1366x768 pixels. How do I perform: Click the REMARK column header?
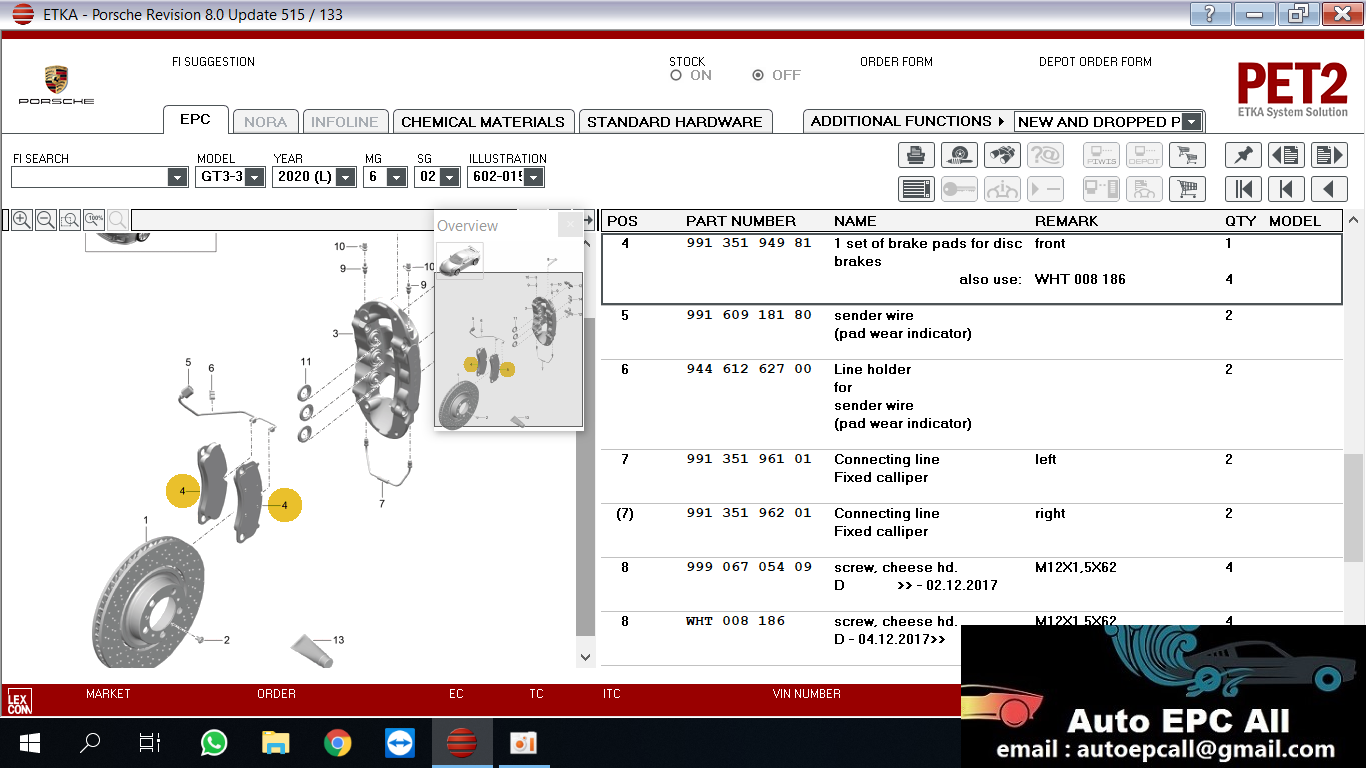tap(1066, 221)
